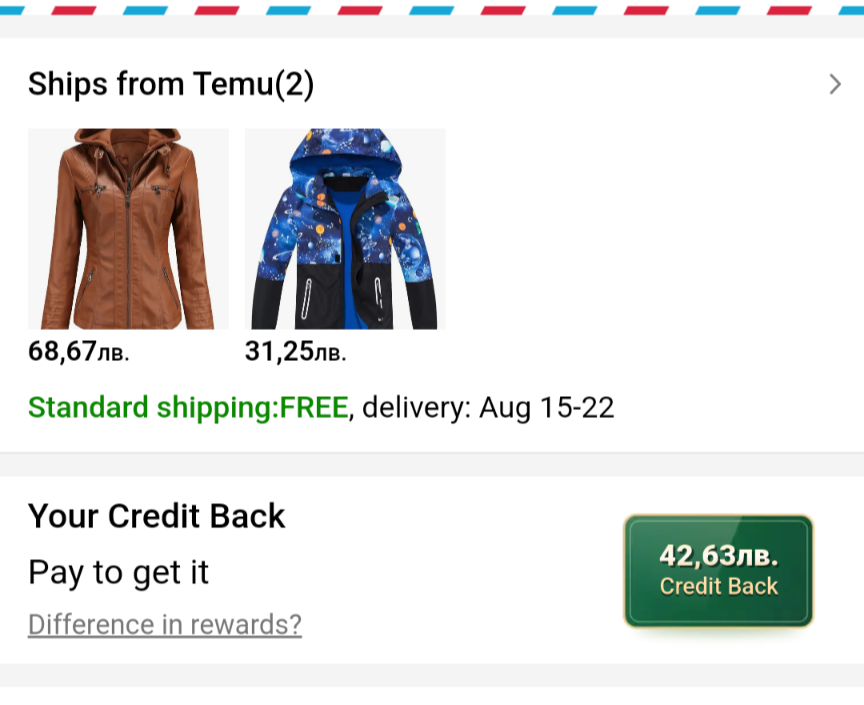Tap the 68,67лв. price label
Screen dimensions: 864x705
[79, 352]
